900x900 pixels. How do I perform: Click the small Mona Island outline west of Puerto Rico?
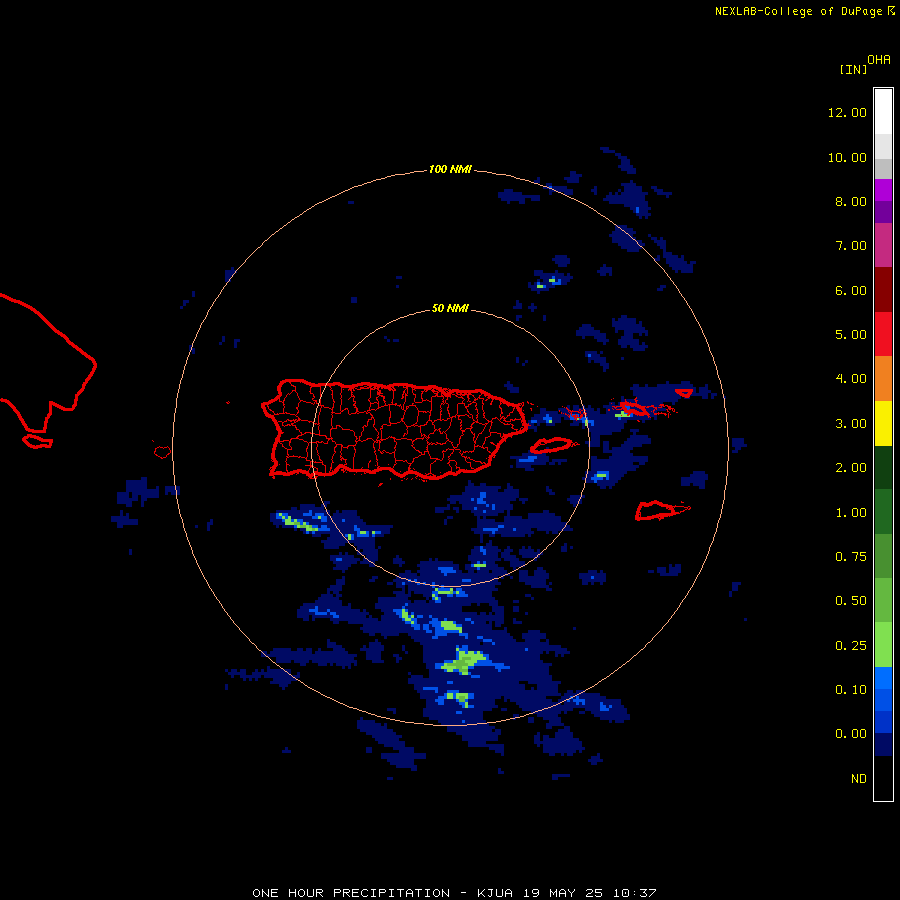162,452
